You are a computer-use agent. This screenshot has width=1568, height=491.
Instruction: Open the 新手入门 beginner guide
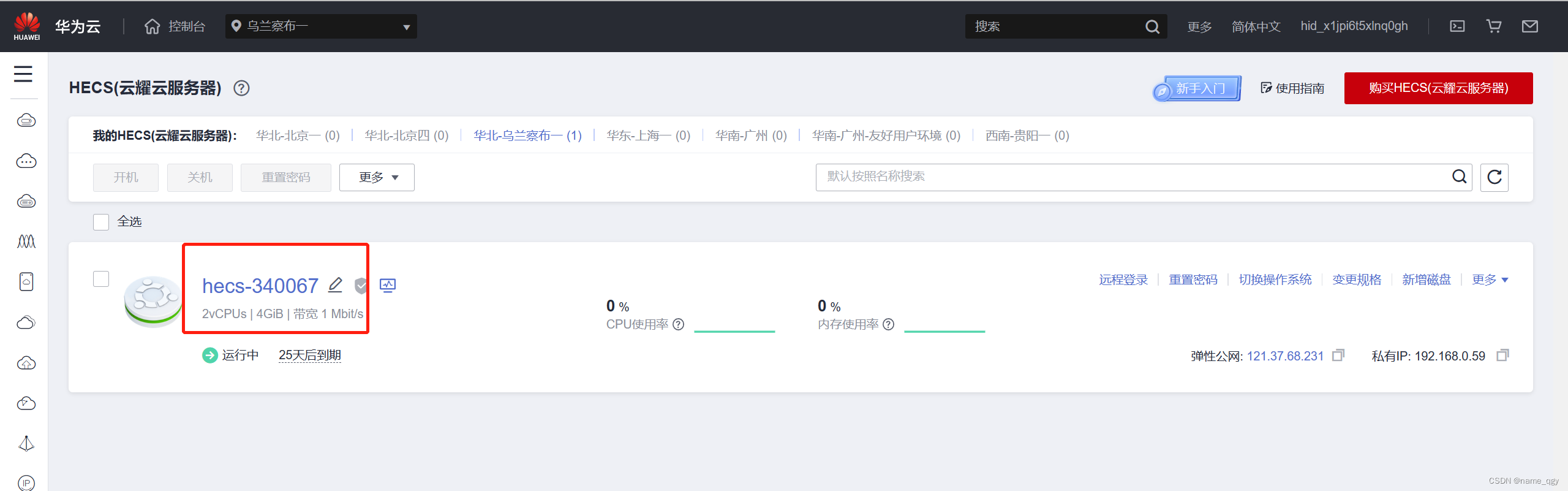pyautogui.click(x=1197, y=88)
